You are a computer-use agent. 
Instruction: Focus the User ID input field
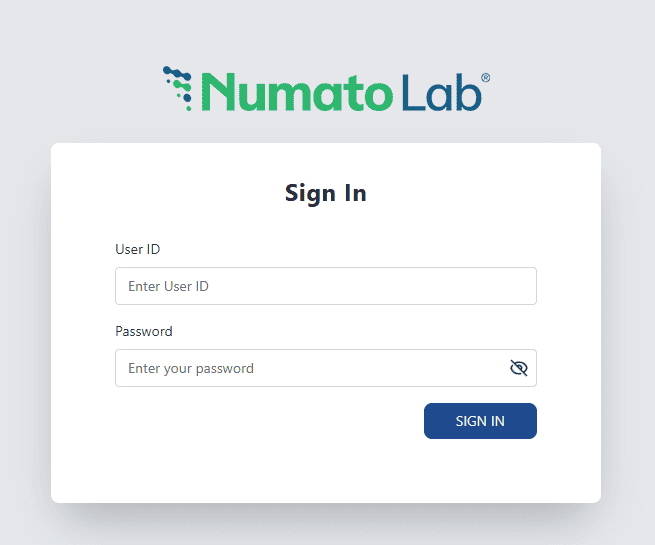click(325, 286)
